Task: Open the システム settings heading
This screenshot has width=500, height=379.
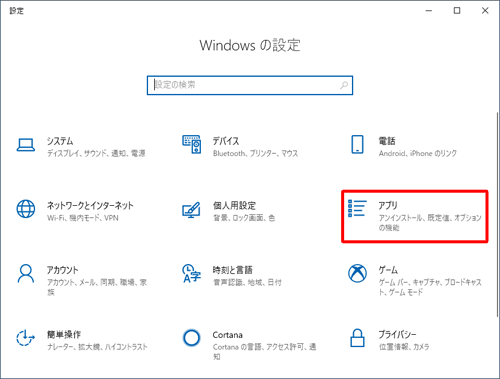Action: tap(60, 141)
